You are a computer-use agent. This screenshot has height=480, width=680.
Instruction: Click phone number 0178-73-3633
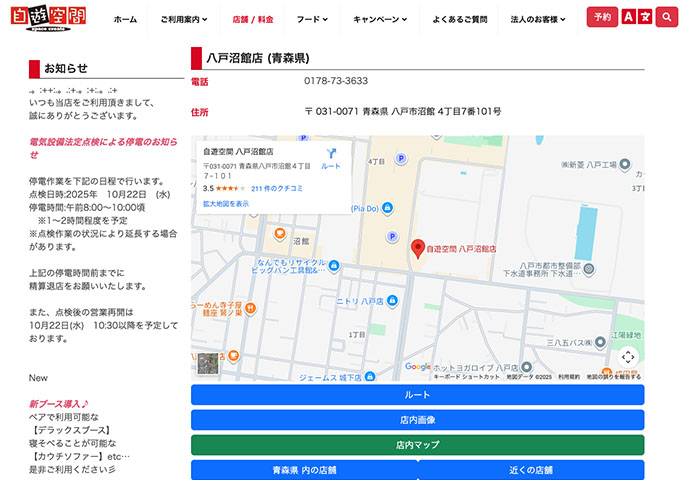pos(336,81)
